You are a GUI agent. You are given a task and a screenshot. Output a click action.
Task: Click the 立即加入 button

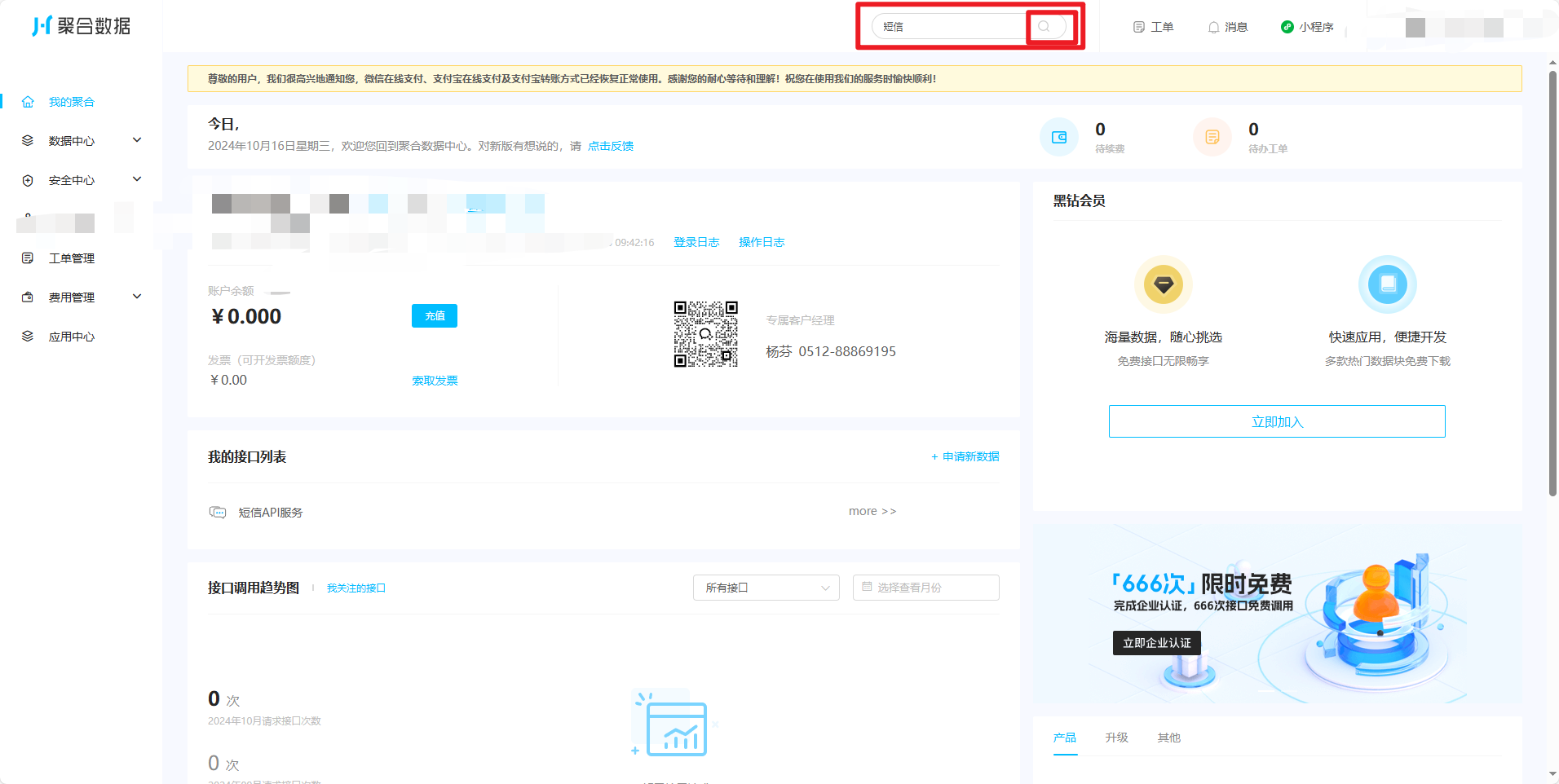1277,421
